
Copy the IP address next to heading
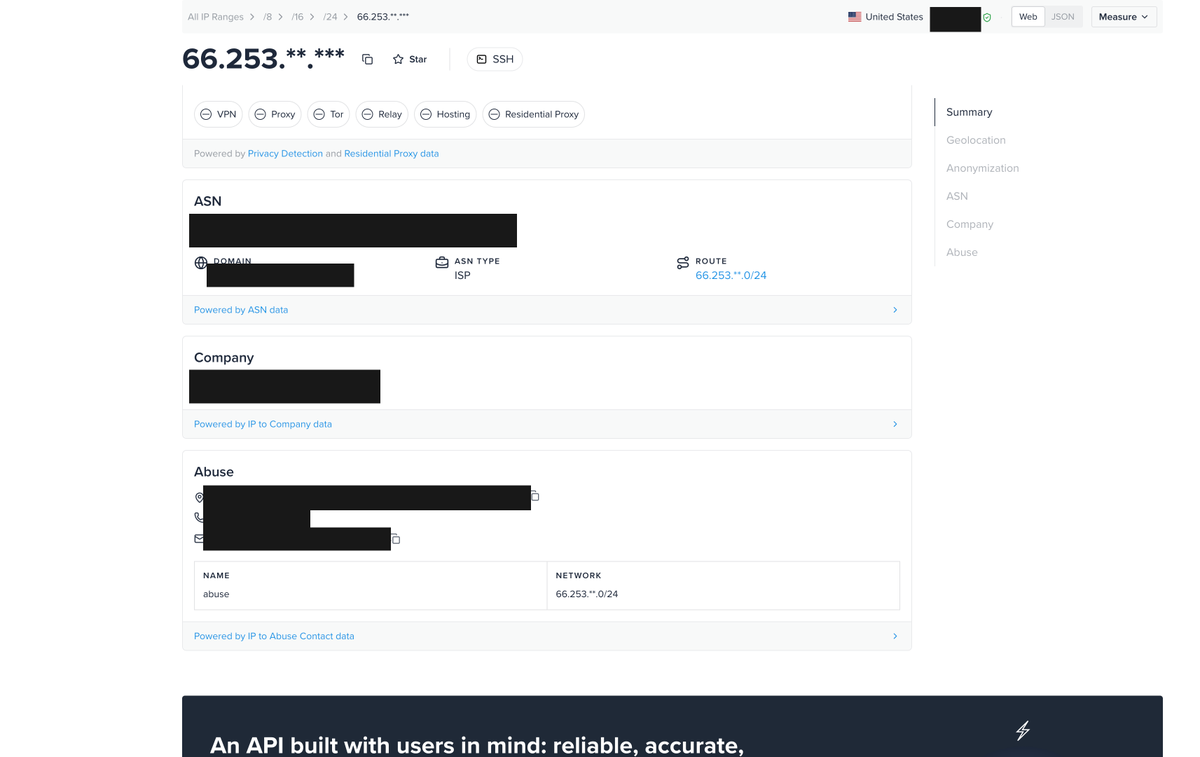pyautogui.click(x=367, y=59)
